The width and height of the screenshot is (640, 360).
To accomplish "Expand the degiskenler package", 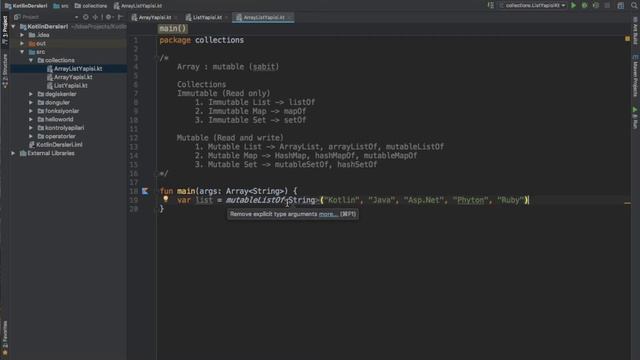I will point(31,94).
